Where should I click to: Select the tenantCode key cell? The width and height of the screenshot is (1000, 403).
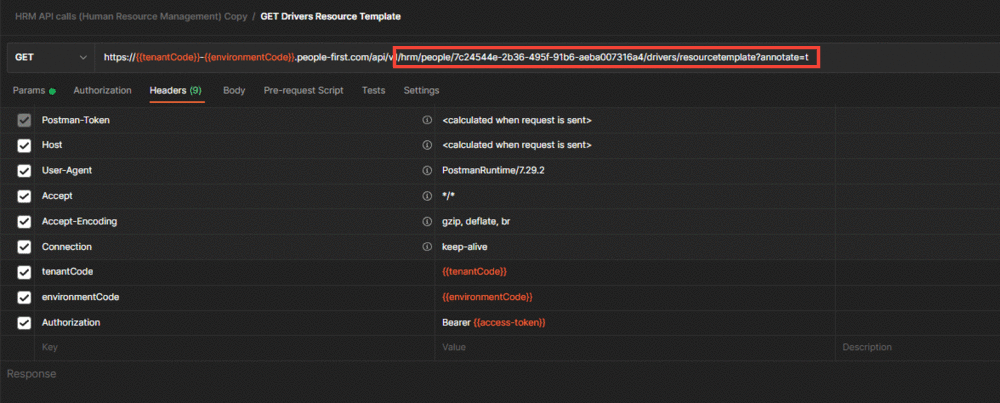(x=234, y=272)
